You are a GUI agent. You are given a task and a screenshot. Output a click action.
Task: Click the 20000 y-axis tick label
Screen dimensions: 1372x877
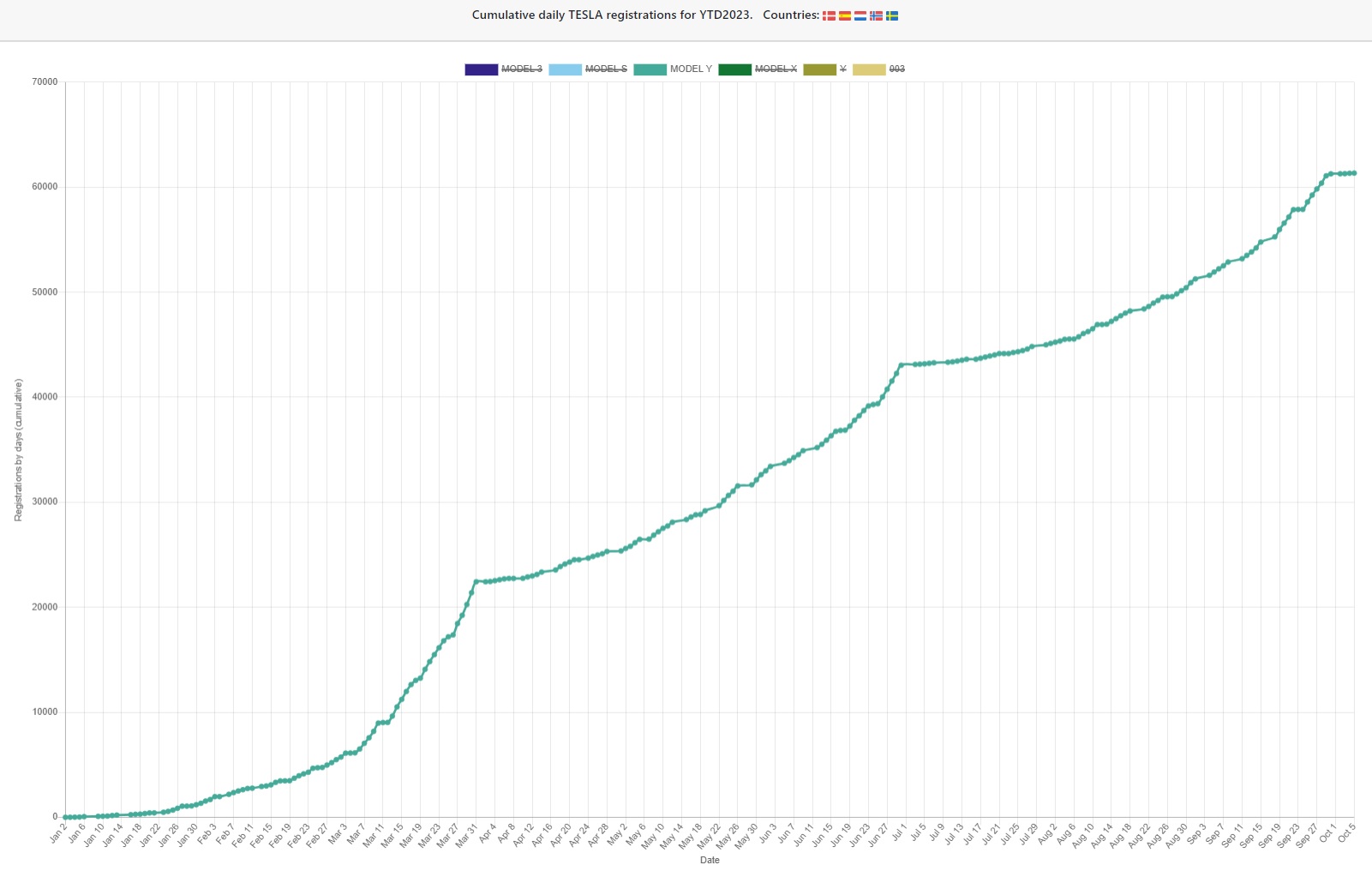click(x=45, y=607)
